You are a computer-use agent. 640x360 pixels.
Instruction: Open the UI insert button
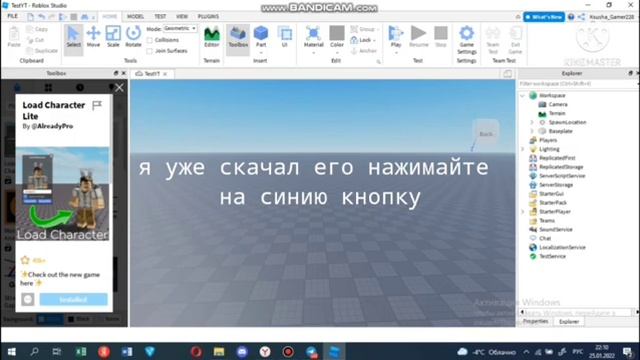tap(284, 37)
